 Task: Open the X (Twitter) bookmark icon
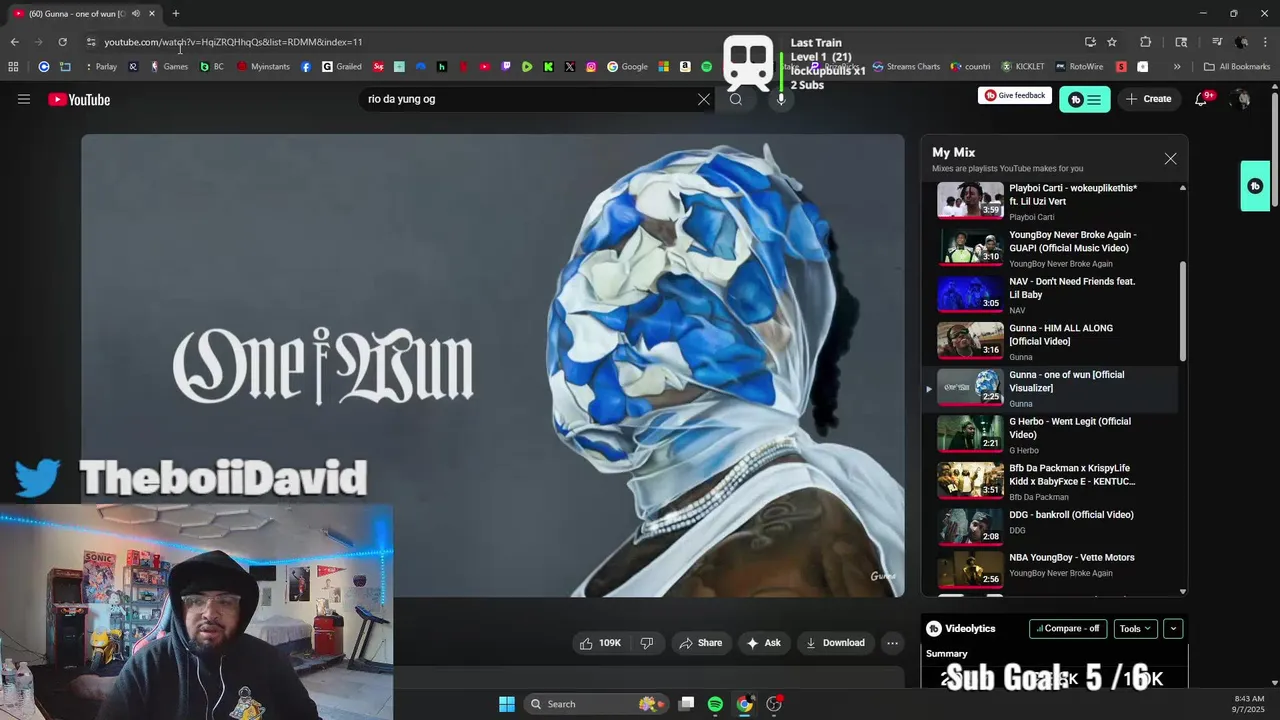[570, 67]
